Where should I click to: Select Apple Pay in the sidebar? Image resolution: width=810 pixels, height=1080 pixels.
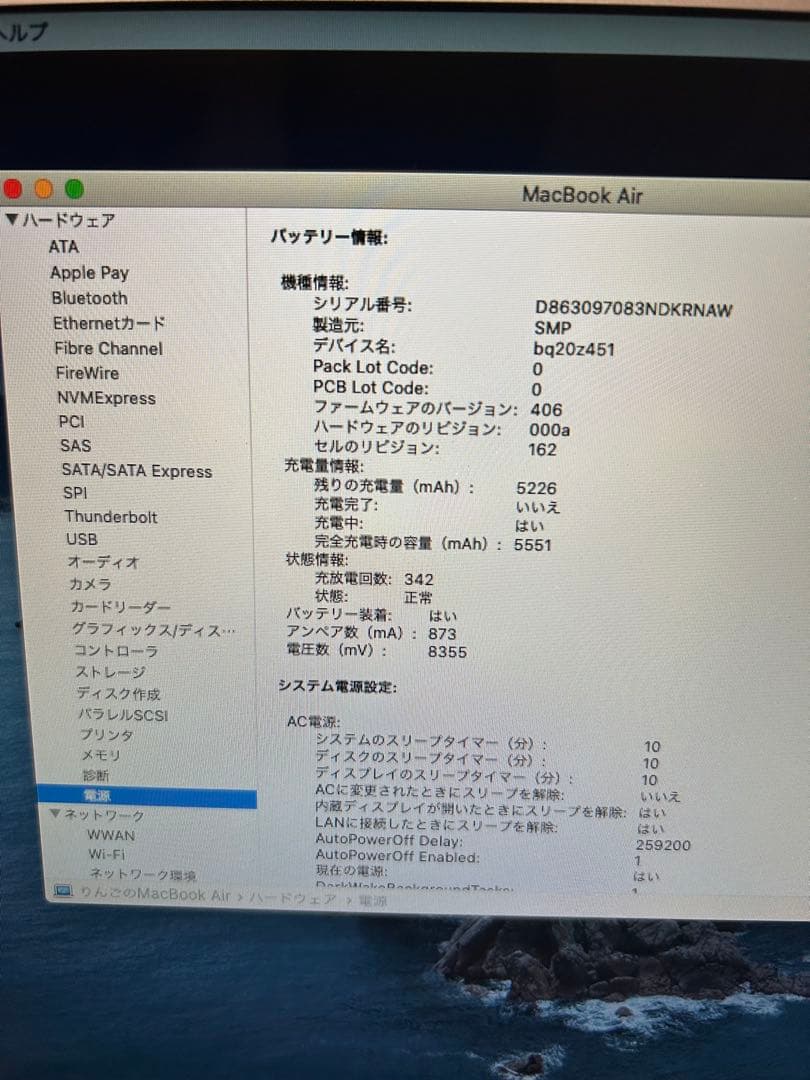click(89, 272)
